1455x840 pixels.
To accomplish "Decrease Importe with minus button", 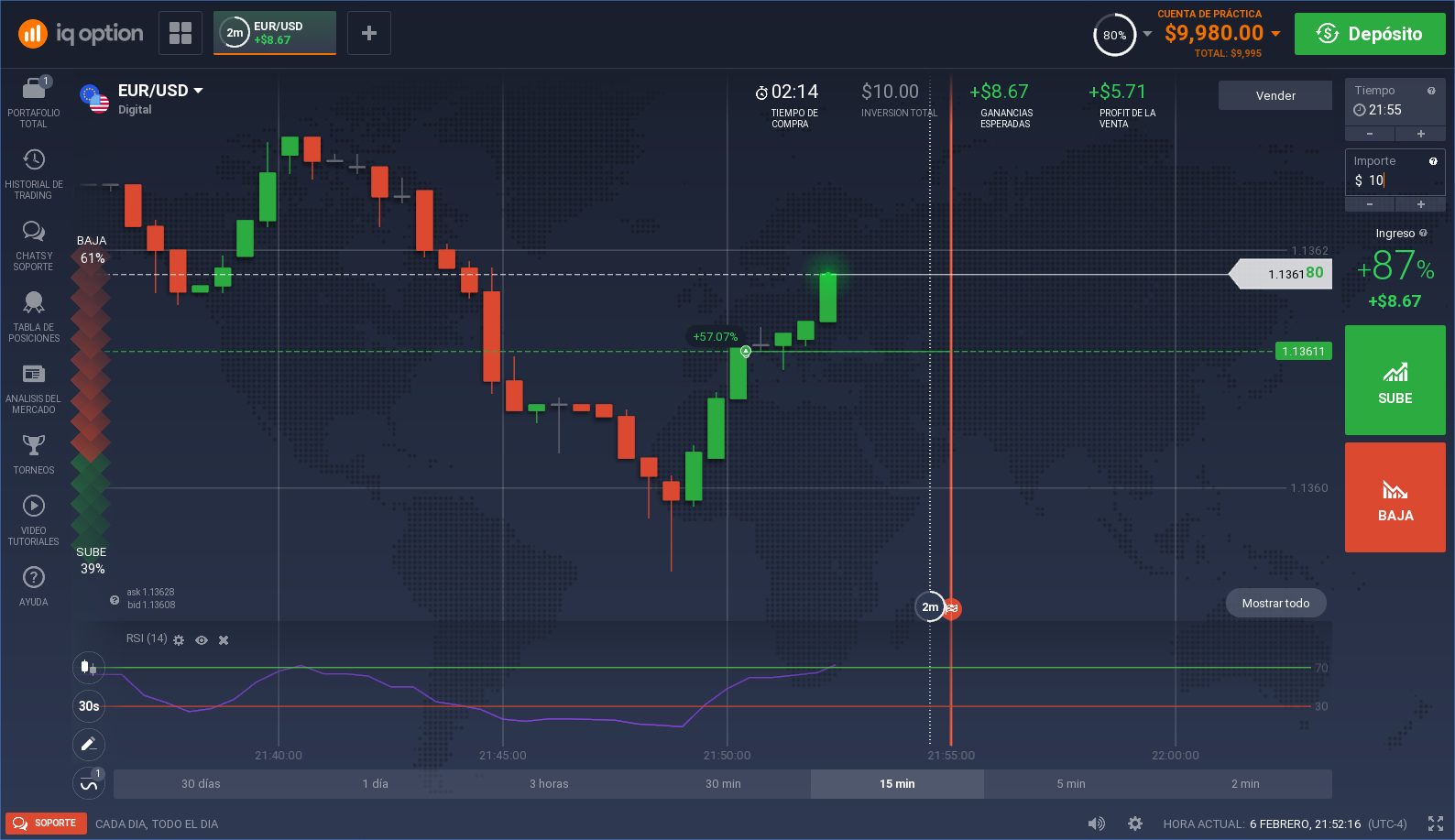I will click(1370, 204).
